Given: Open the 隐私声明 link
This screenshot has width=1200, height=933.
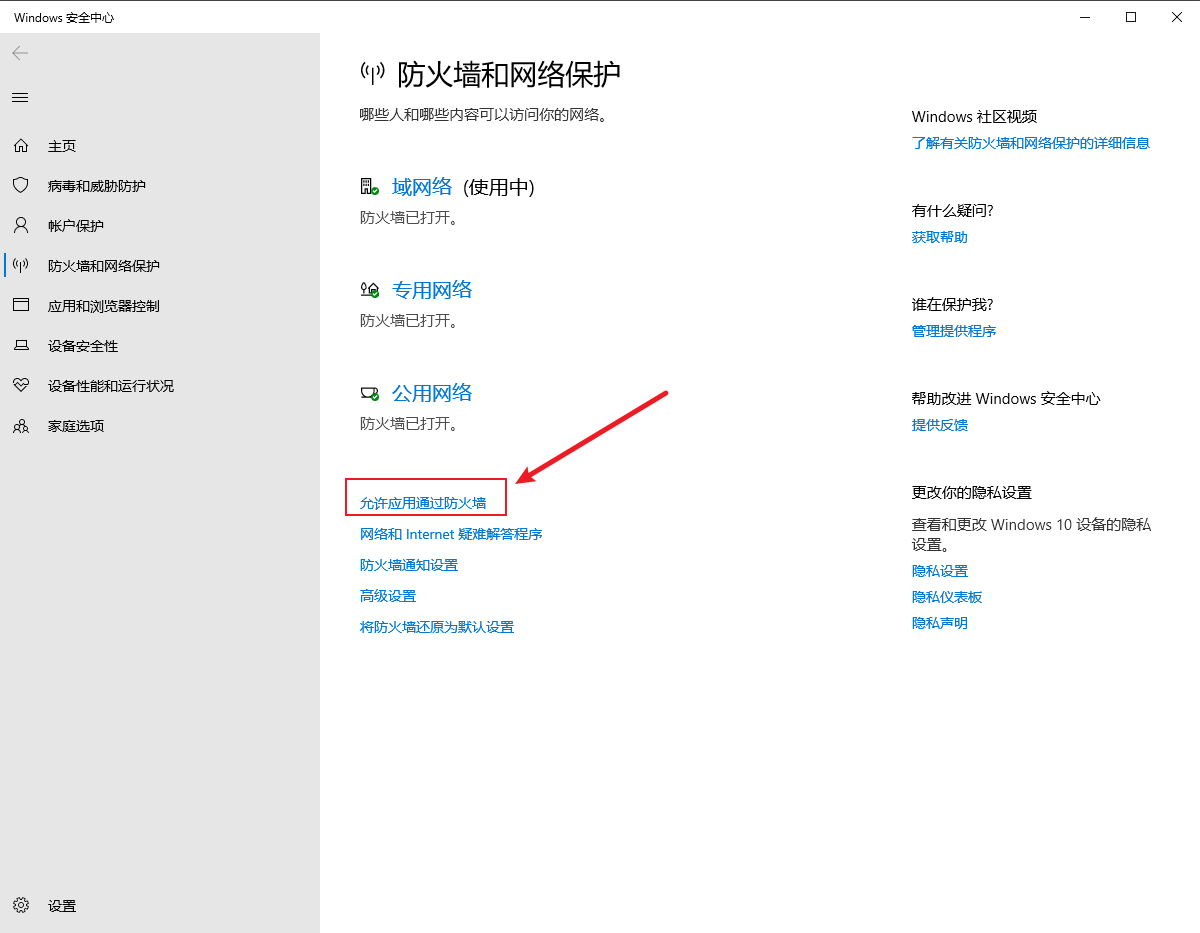Looking at the screenshot, I should [940, 623].
